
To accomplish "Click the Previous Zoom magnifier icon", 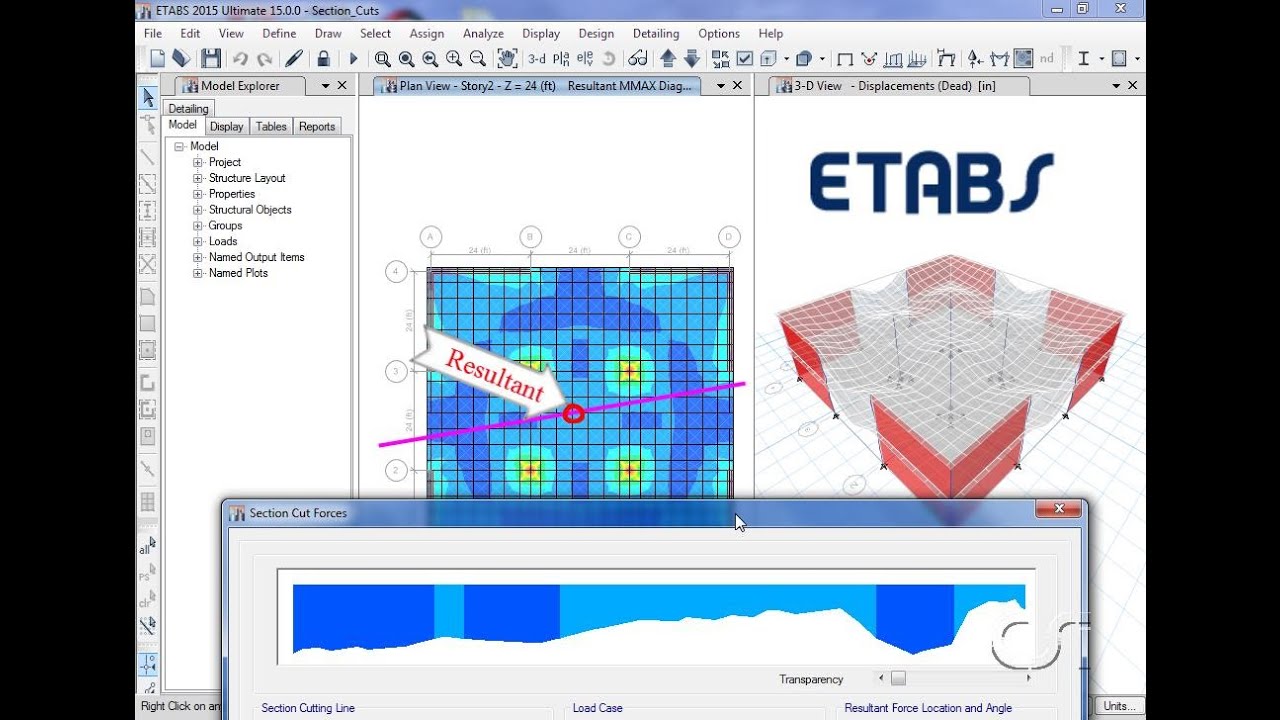I will point(430,59).
